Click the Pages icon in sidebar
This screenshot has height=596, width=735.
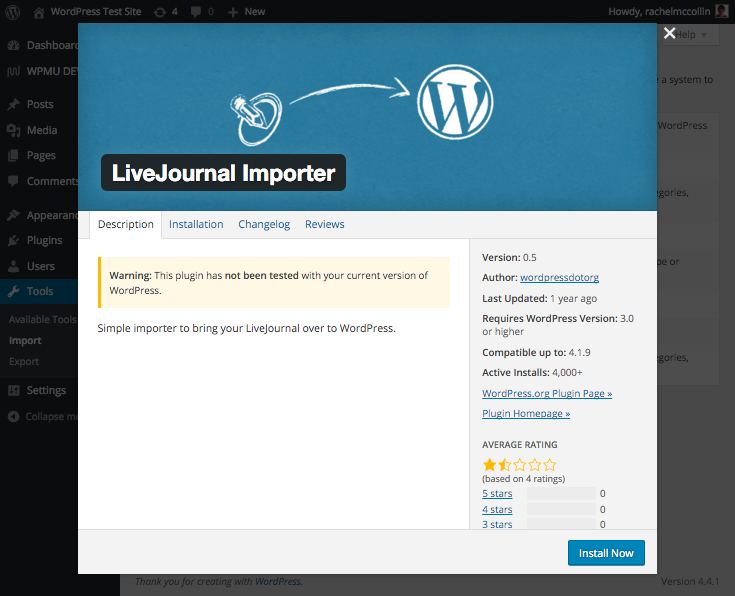click(x=14, y=155)
